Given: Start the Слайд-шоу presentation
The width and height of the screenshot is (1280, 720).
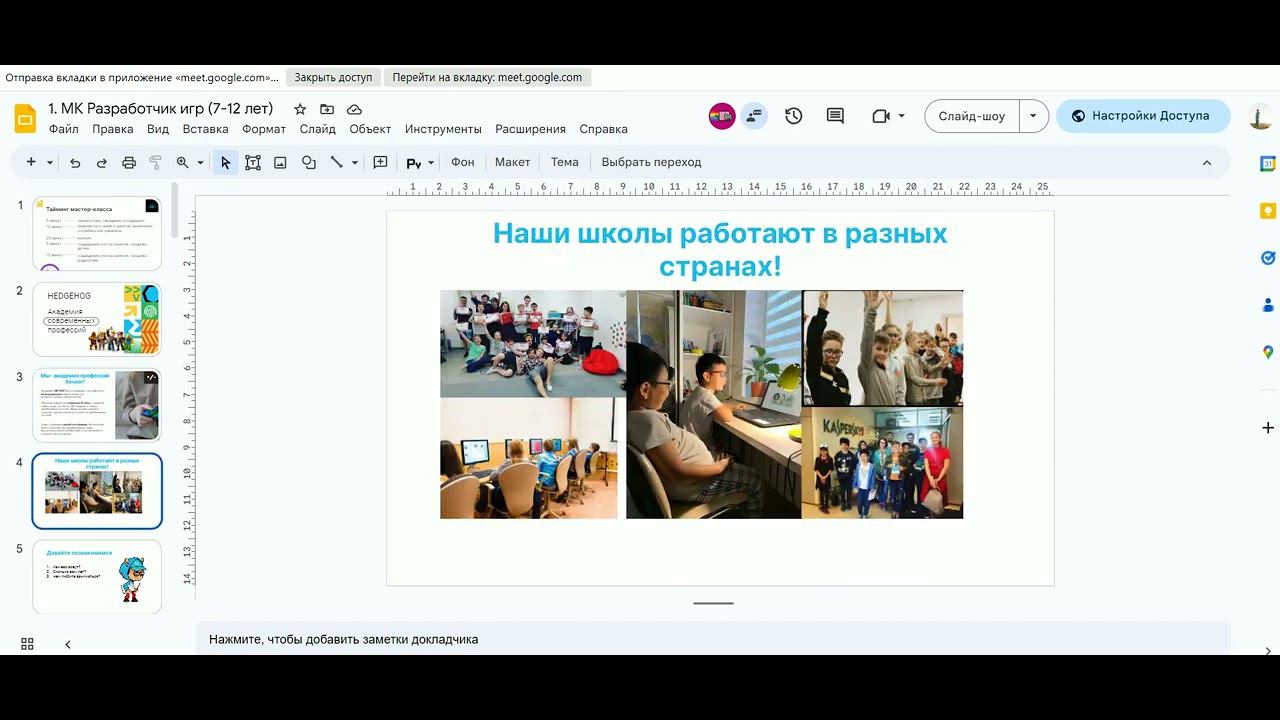Looking at the screenshot, I should coord(972,116).
